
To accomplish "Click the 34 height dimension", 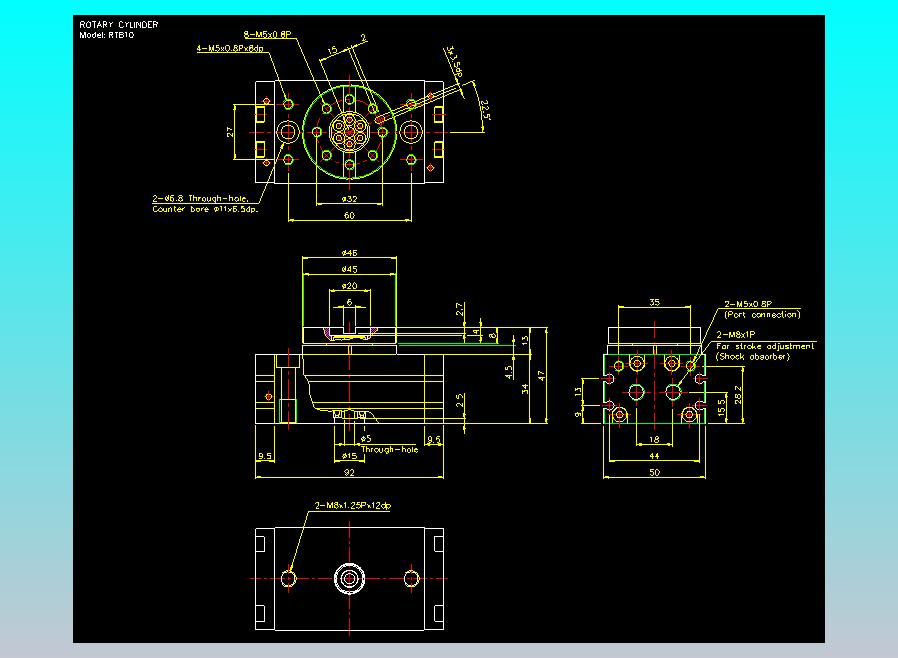I will click(x=525, y=389).
